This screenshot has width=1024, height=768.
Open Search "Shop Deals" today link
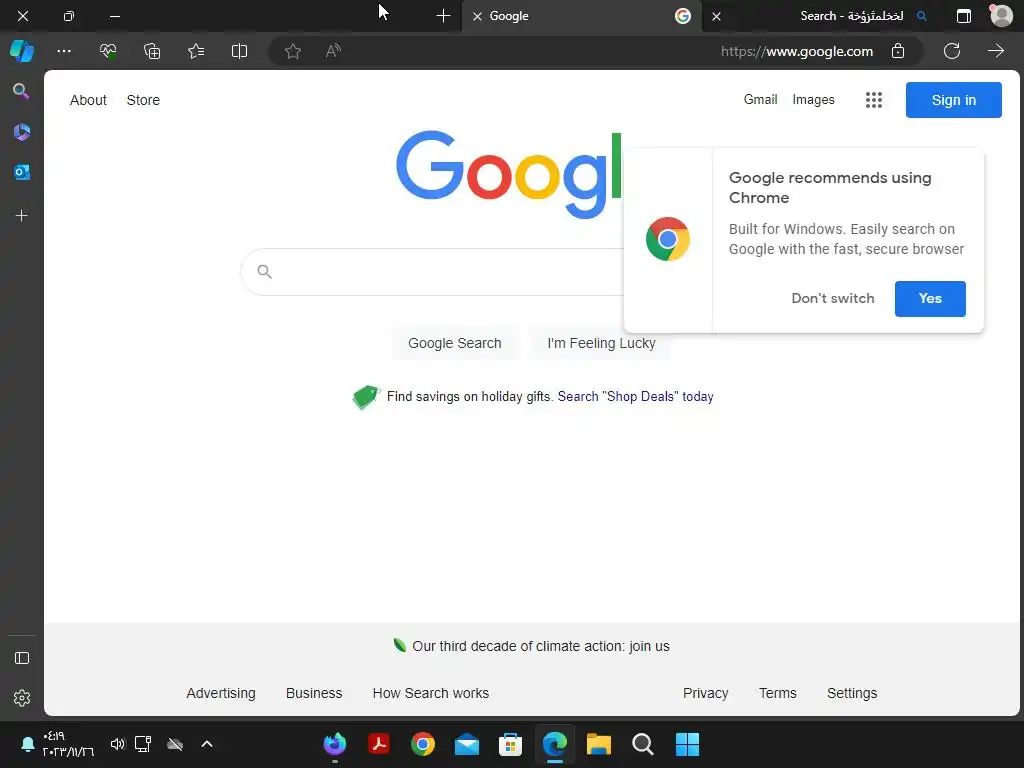[635, 396]
